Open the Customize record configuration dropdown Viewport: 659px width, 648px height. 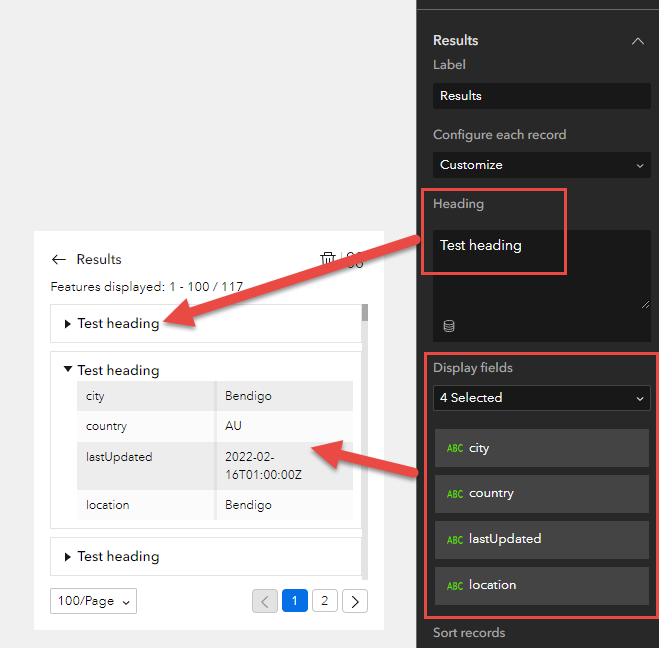coord(542,165)
